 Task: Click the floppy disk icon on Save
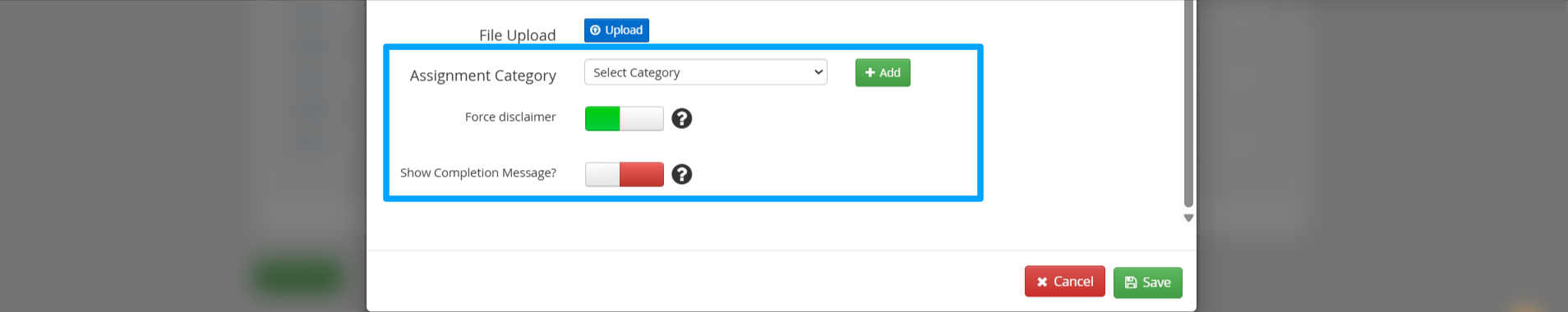coord(1131,282)
